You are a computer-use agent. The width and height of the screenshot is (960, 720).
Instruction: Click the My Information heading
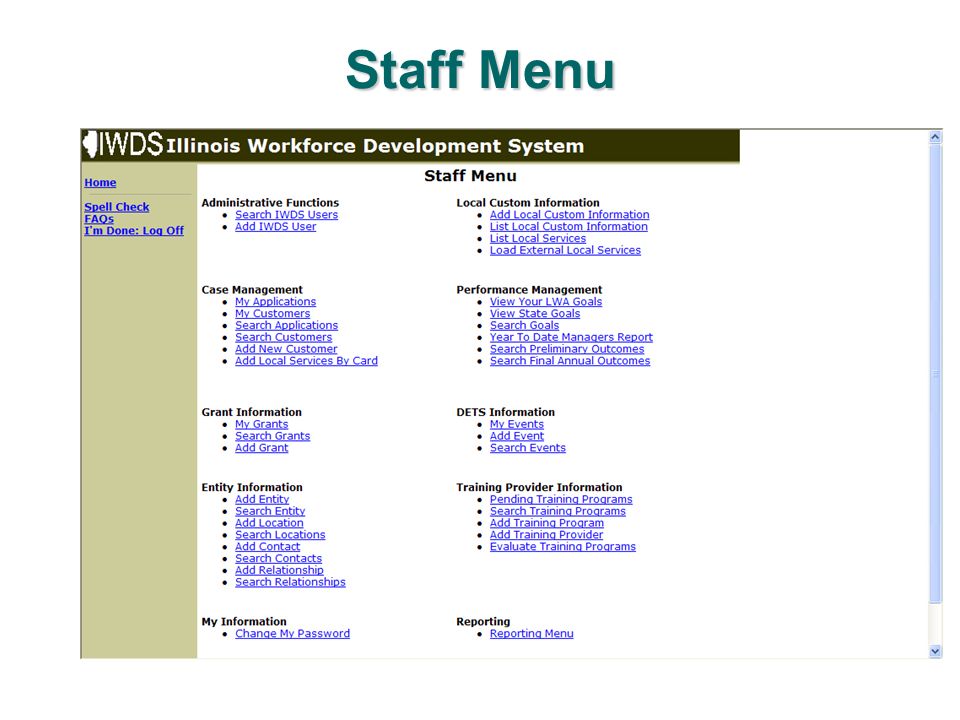[x=244, y=621]
